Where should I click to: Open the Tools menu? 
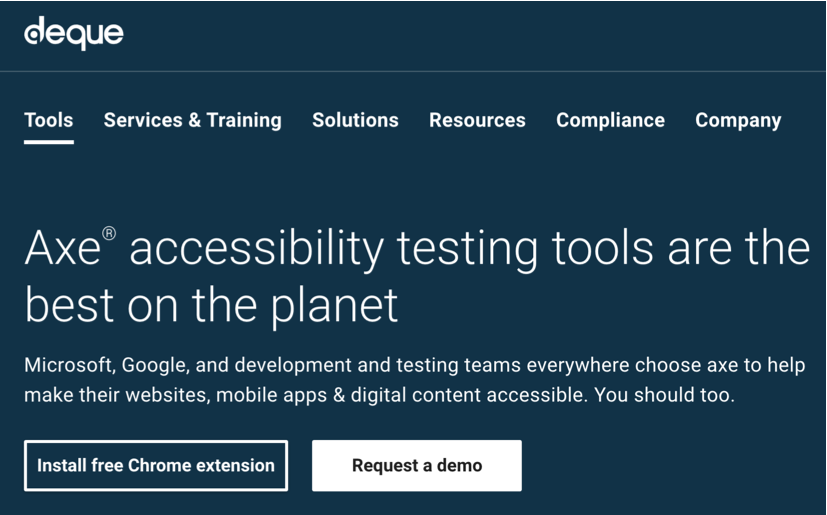49,120
